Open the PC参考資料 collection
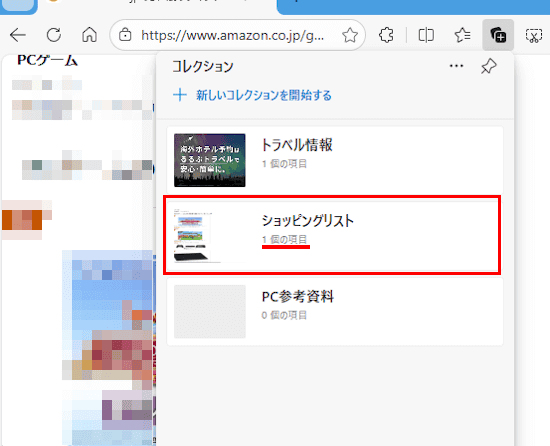The height and width of the screenshot is (446, 550). 335,311
